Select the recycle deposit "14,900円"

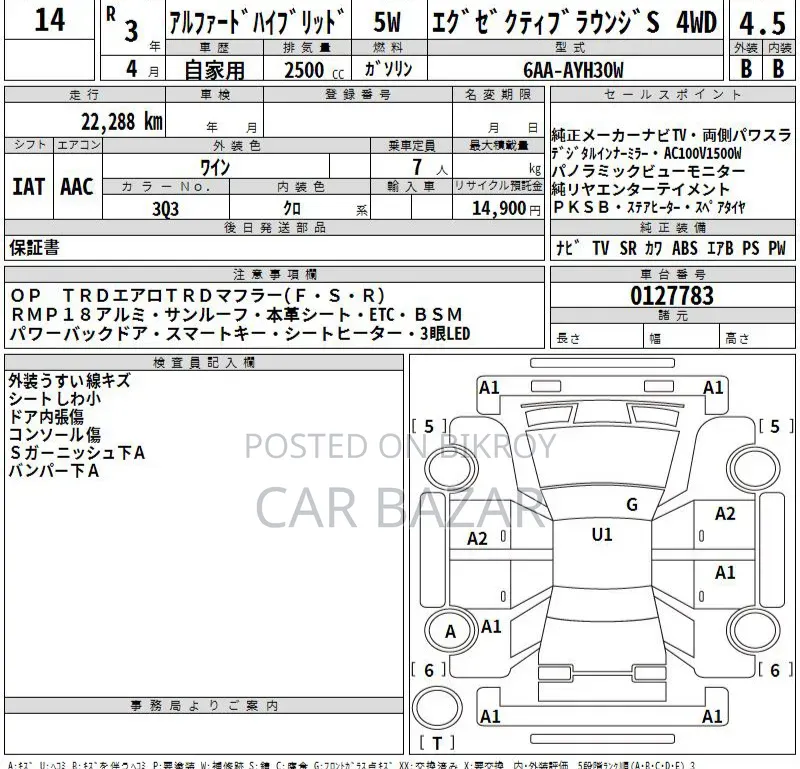[x=506, y=208]
